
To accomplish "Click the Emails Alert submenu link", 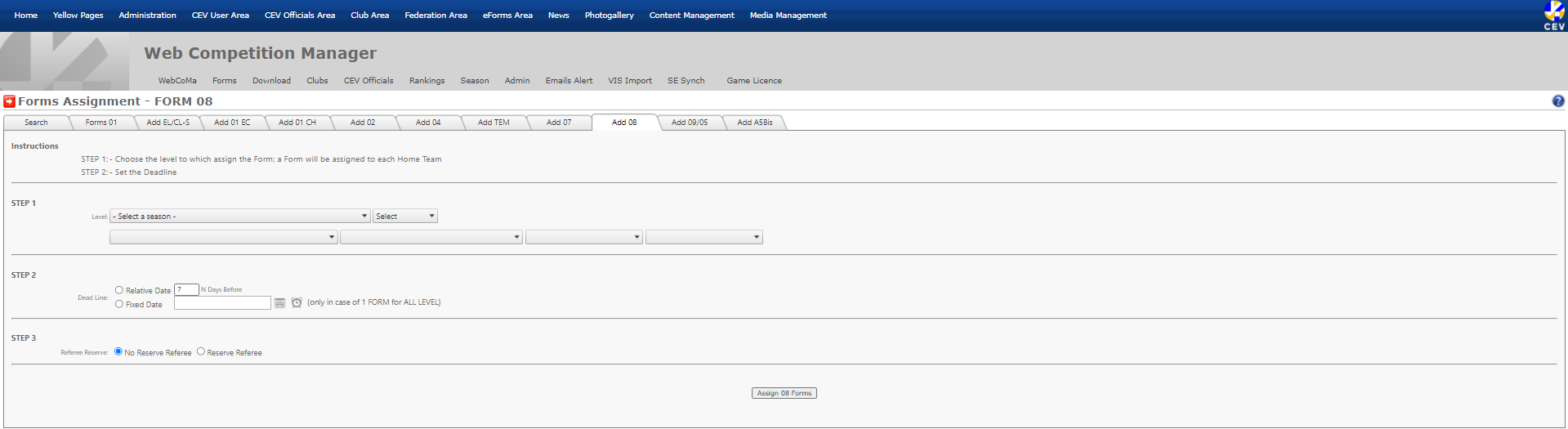I will point(570,81).
